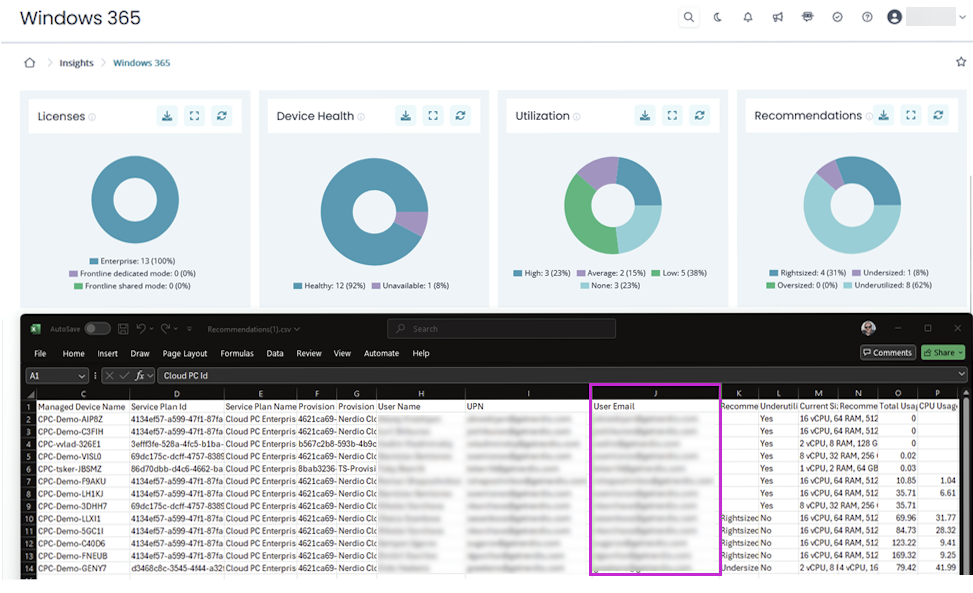
Task: Download the Licenses chart data
Action: (x=167, y=116)
